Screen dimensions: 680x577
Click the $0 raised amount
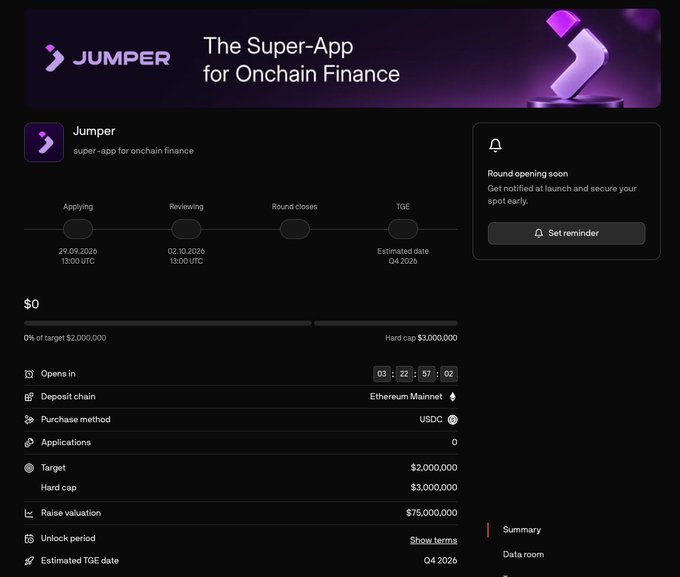[x=31, y=304]
